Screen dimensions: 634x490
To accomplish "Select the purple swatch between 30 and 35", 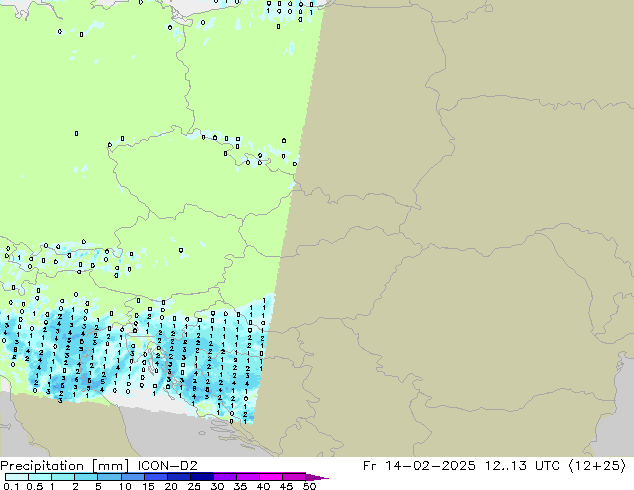I will coord(224,477).
